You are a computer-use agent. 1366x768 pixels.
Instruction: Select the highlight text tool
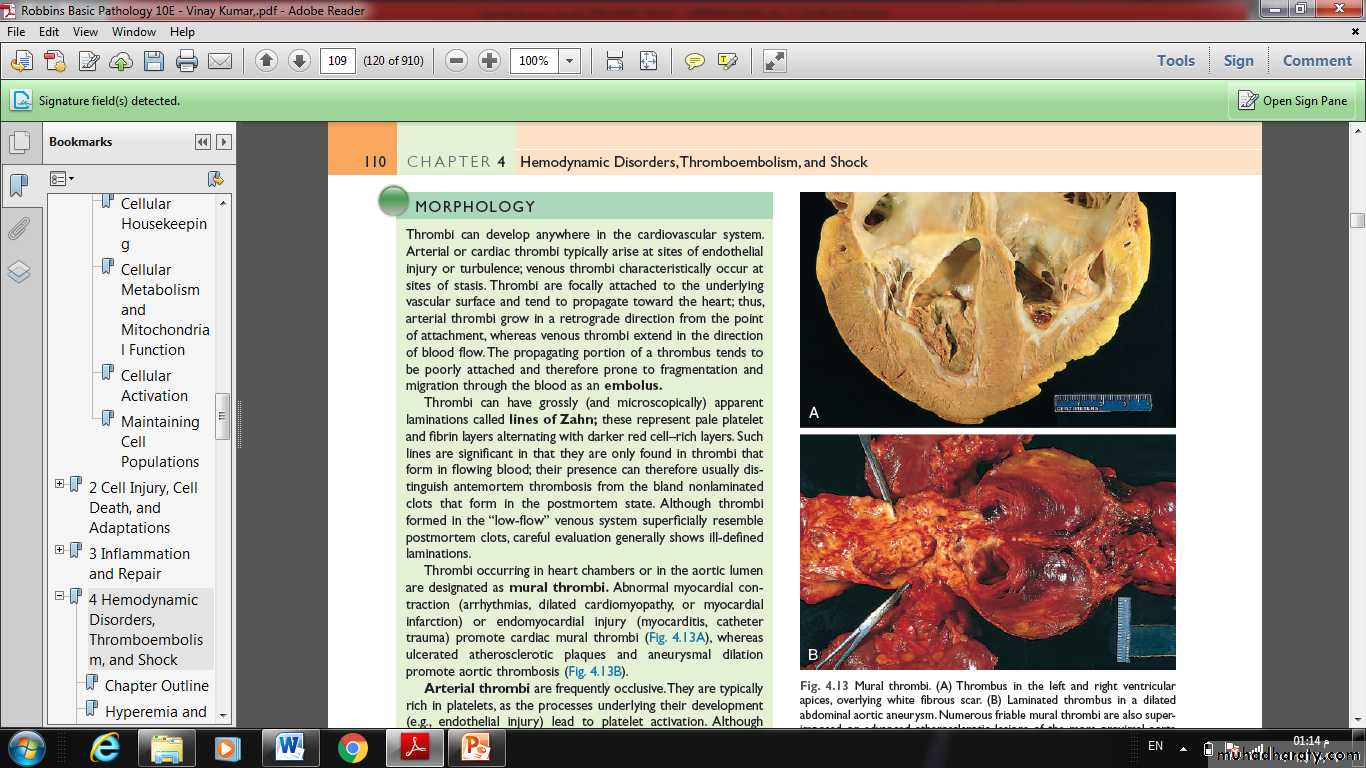coord(728,61)
